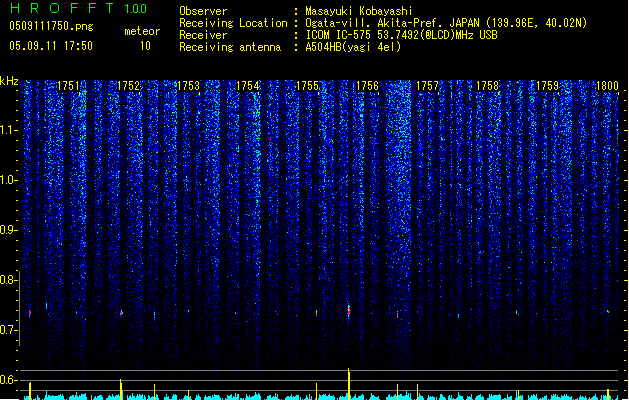The height and width of the screenshot is (400, 629).
Task: Click the meteor count value 10
Action: pyautogui.click(x=145, y=46)
